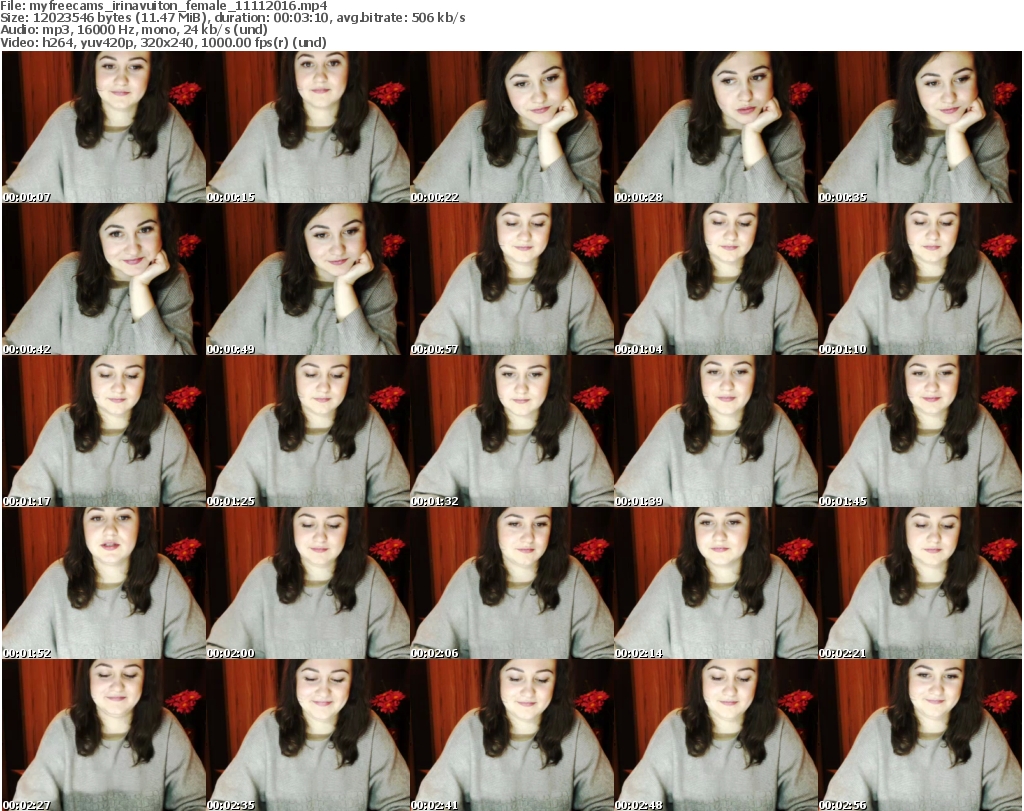The image size is (1024, 811).
Task: Select the frame at 00:00:15
Action: pyautogui.click(x=308, y=127)
